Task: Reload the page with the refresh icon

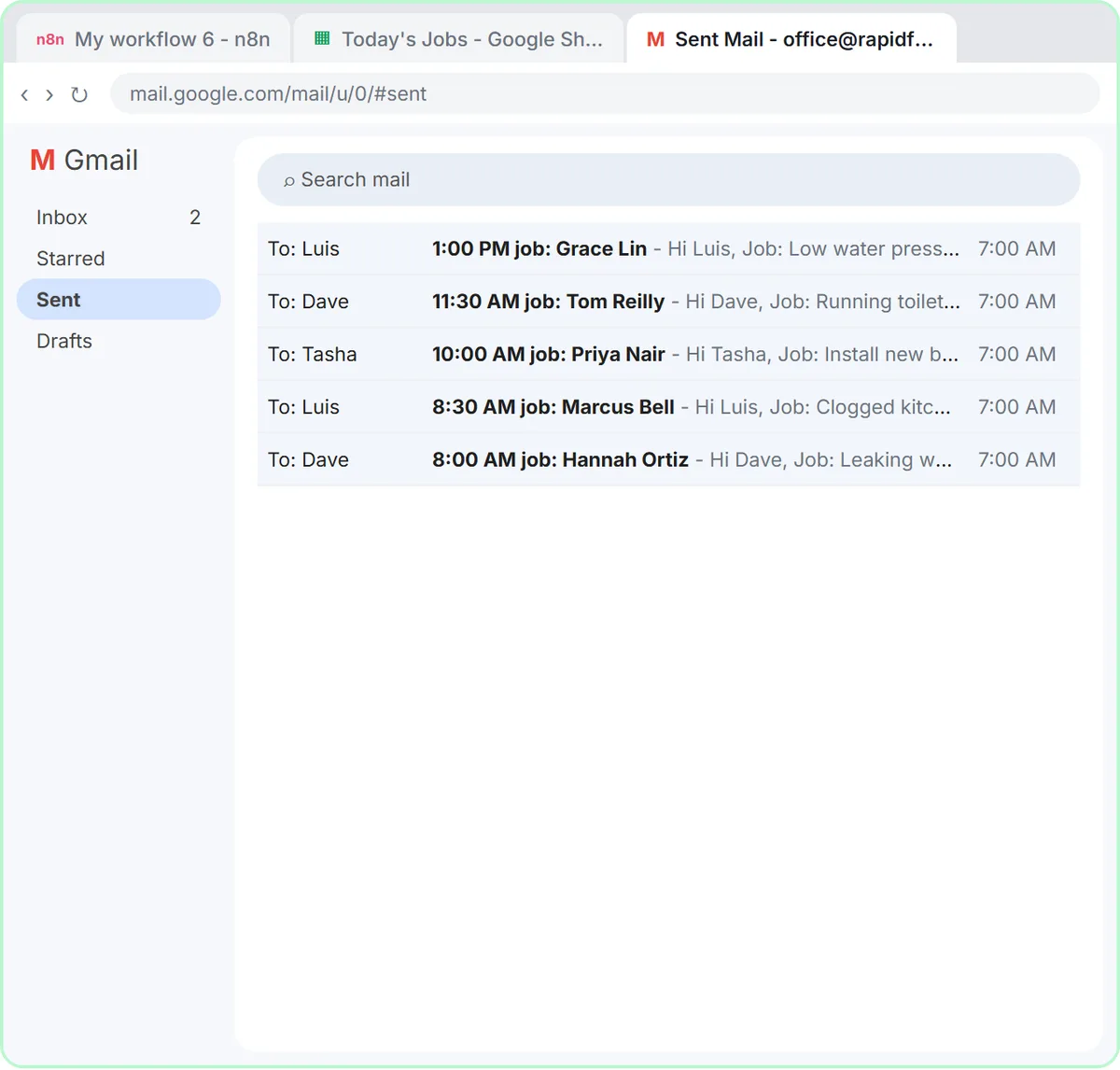Action: [x=79, y=94]
